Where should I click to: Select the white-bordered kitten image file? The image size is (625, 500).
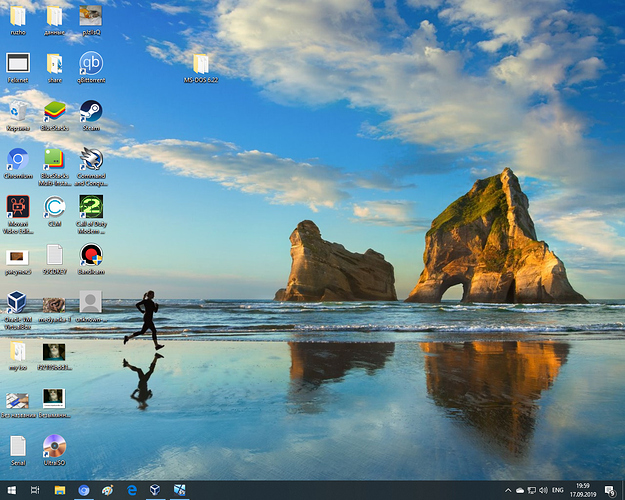[55, 402]
